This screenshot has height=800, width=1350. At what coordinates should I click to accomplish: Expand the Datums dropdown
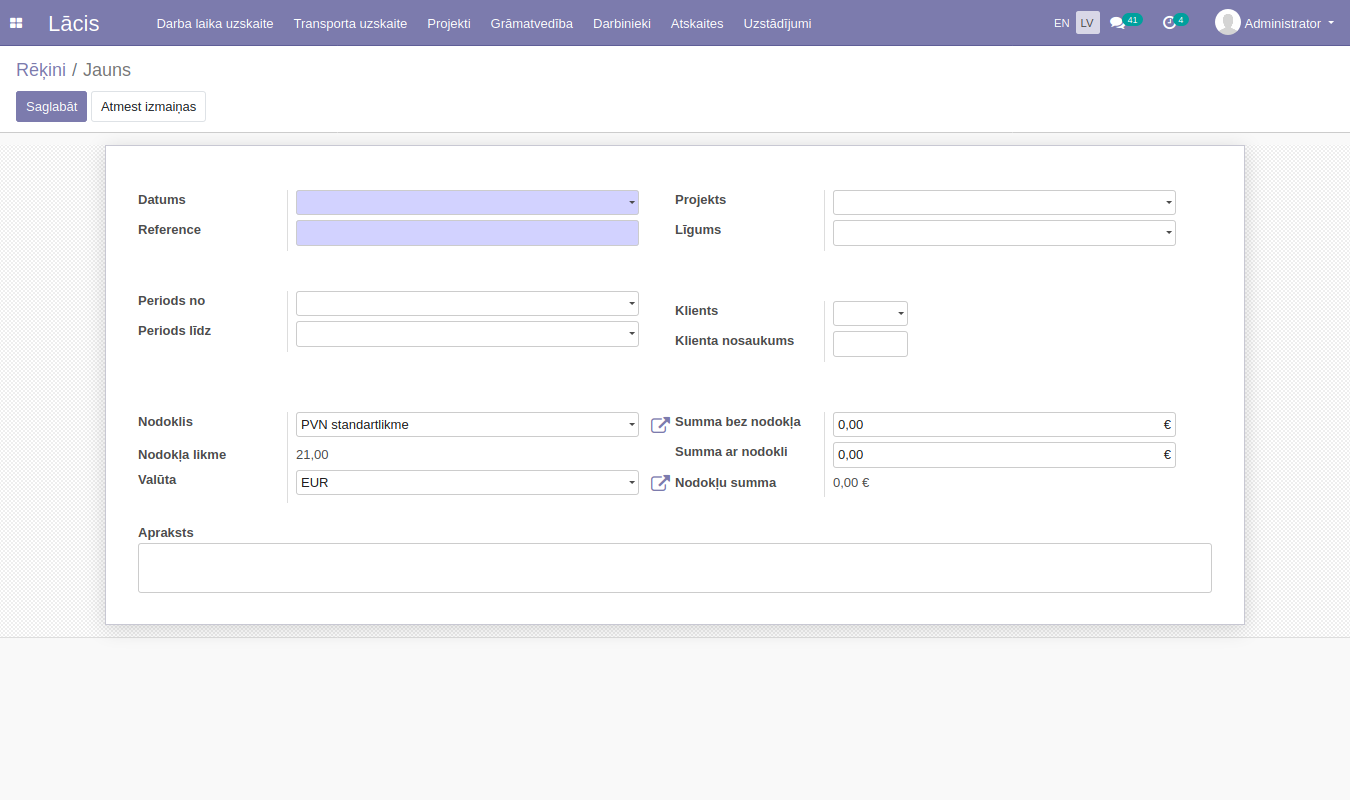(x=631, y=203)
